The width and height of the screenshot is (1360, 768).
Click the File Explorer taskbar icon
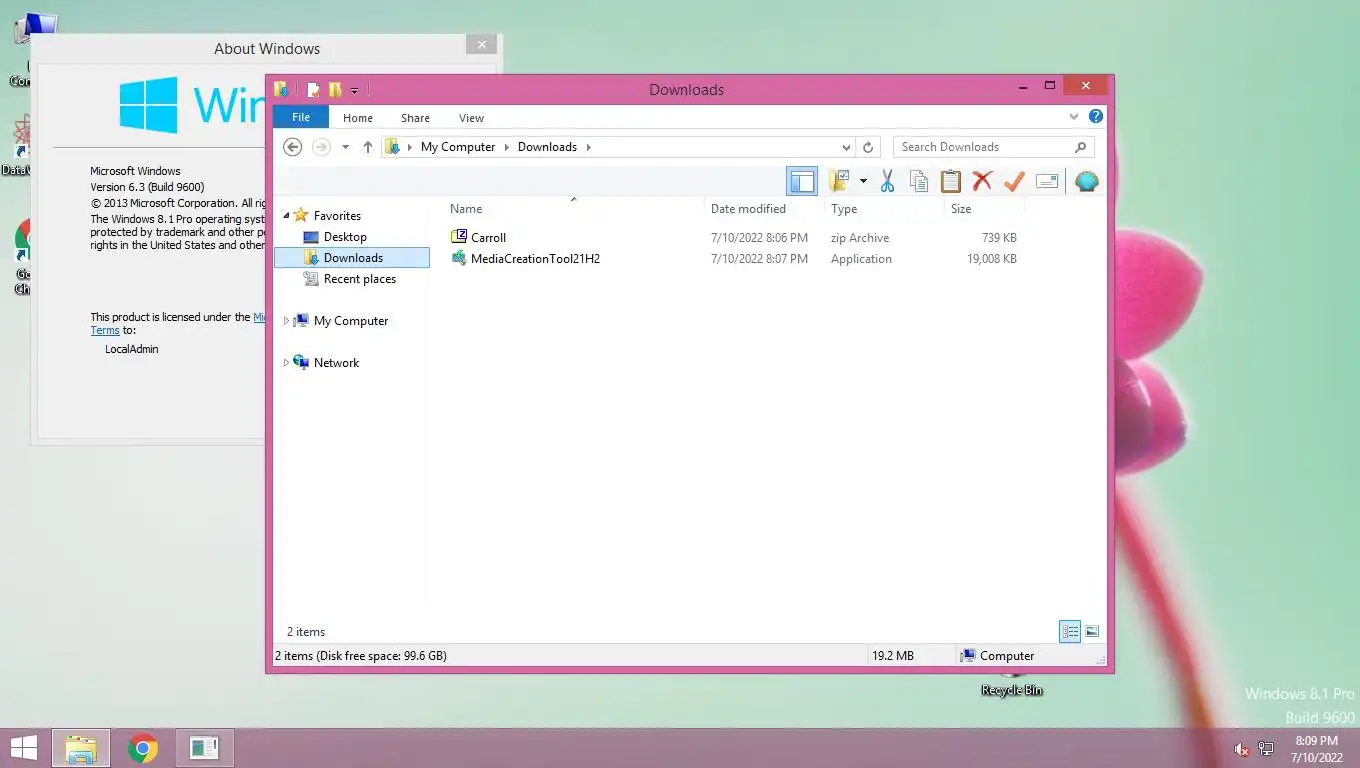click(81, 748)
